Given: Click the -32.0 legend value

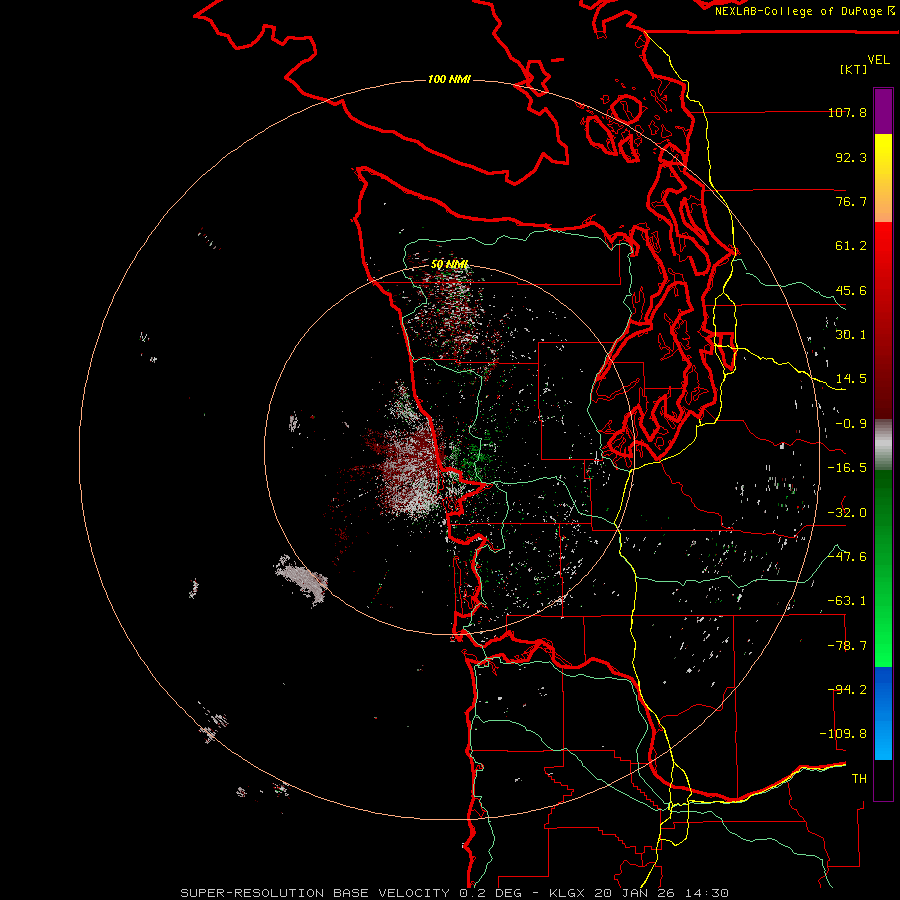Looking at the screenshot, I should 847,513.
